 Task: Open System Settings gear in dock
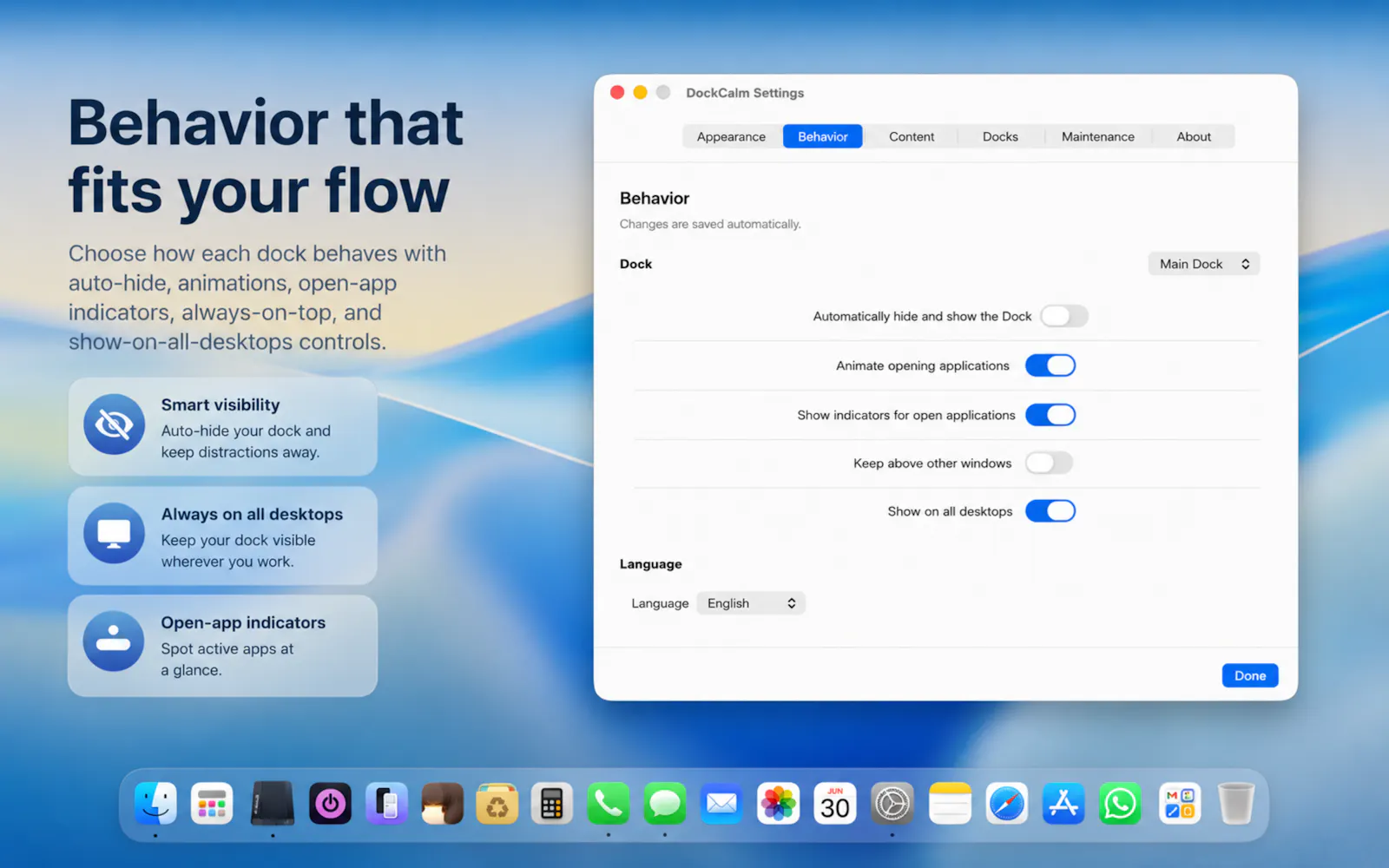[x=892, y=804]
